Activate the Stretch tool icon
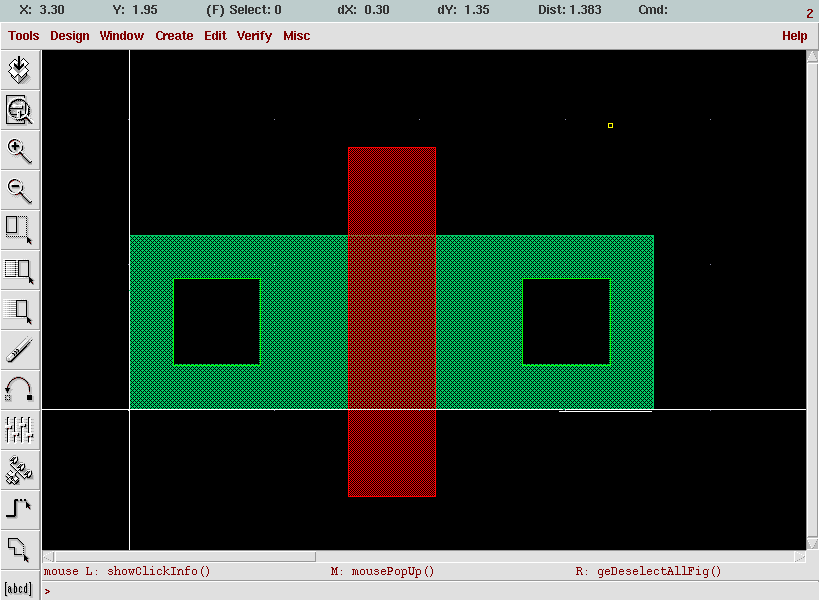 20,230
